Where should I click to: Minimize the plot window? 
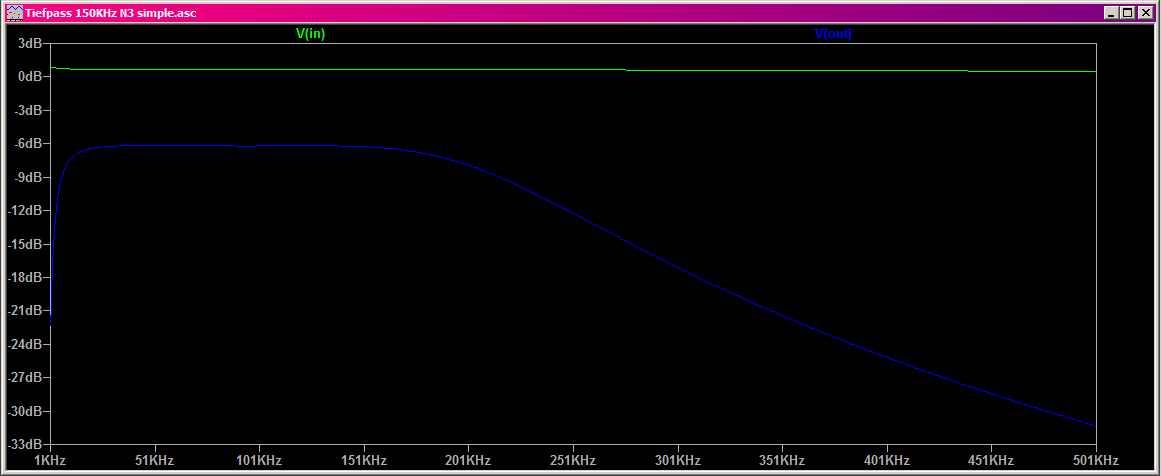click(1111, 13)
